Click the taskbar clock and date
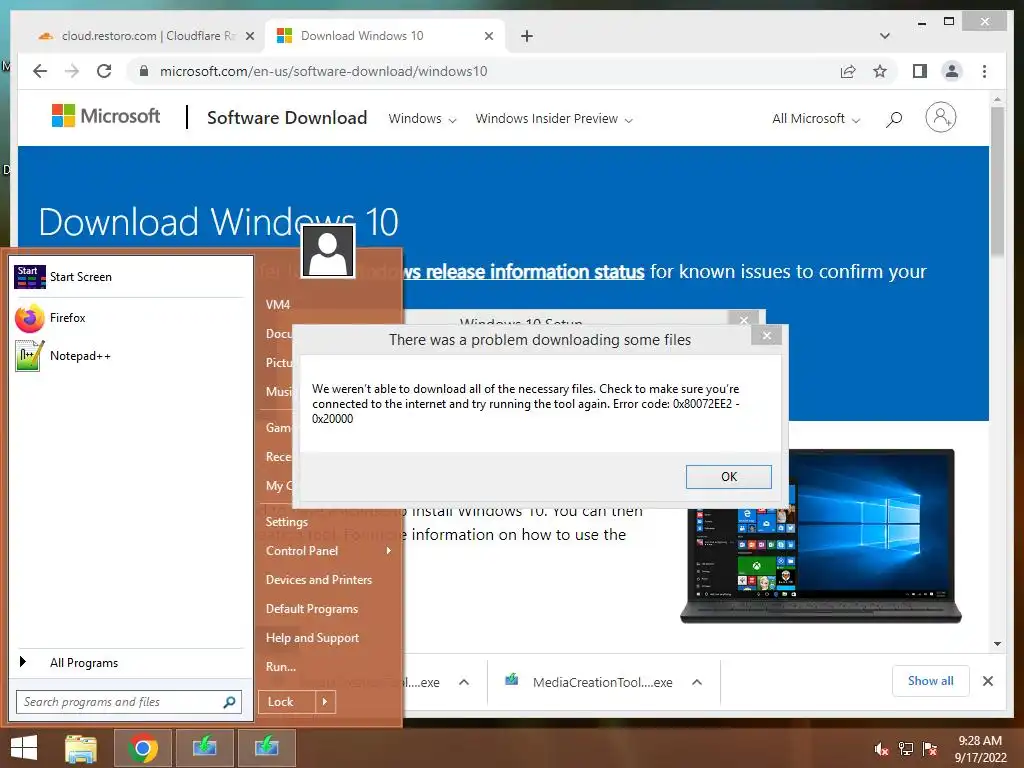The width and height of the screenshot is (1024, 768). (x=980, y=749)
